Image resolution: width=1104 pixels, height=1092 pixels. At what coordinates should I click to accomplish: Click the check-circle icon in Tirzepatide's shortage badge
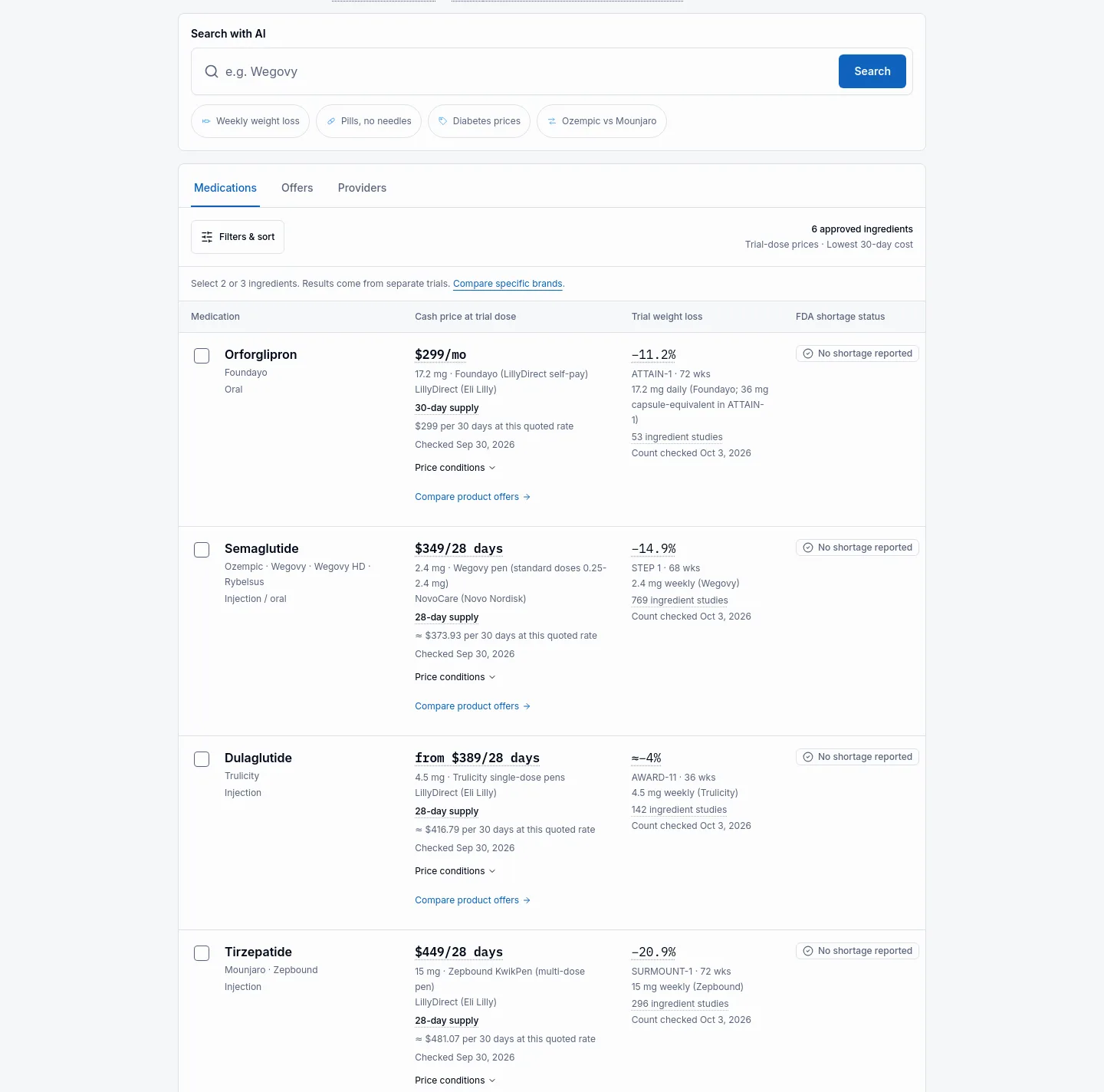pyautogui.click(x=808, y=951)
